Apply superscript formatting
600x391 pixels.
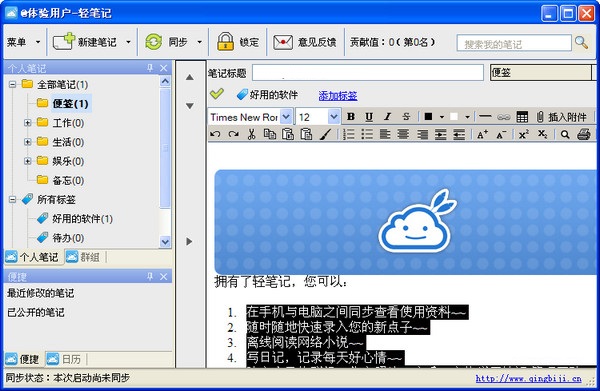[523, 134]
